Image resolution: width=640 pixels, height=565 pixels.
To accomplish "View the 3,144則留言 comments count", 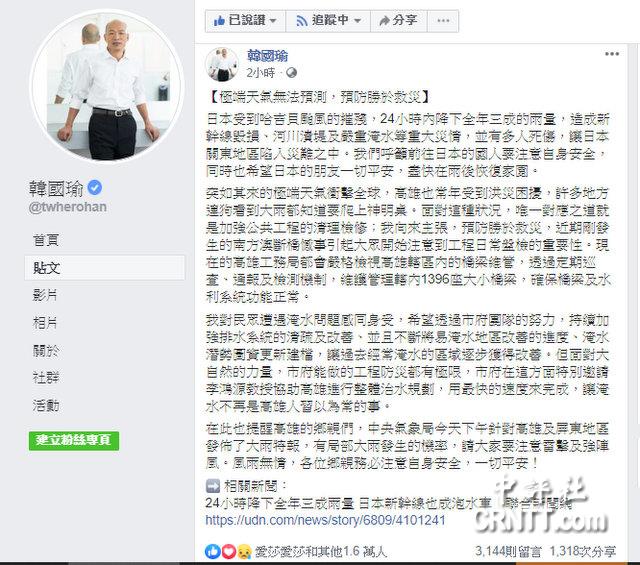I will click(x=508, y=552).
